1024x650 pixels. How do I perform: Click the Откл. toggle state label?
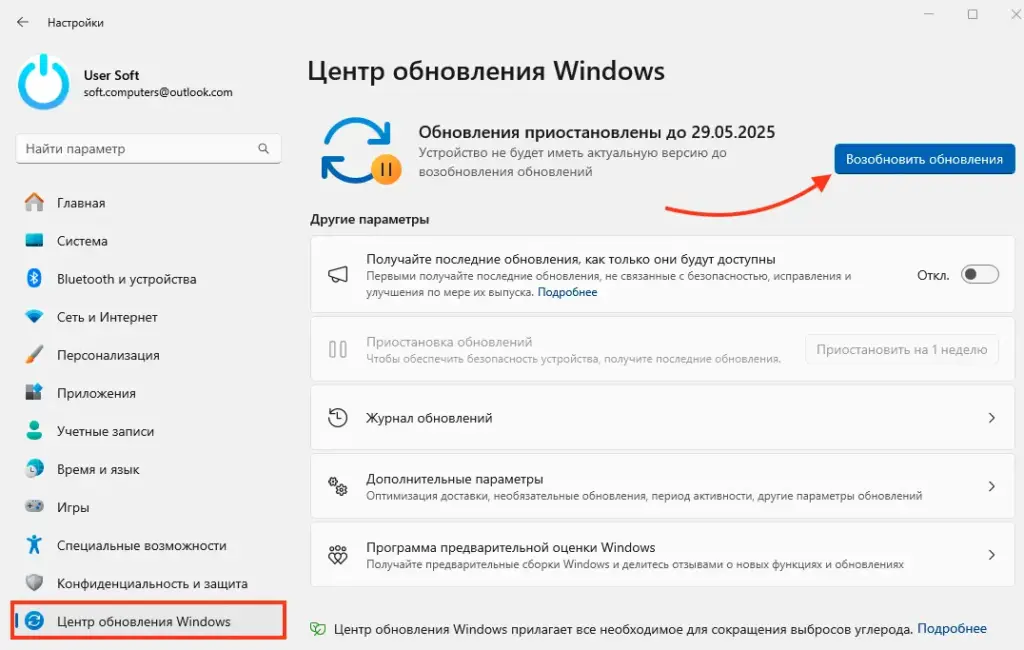click(933, 275)
